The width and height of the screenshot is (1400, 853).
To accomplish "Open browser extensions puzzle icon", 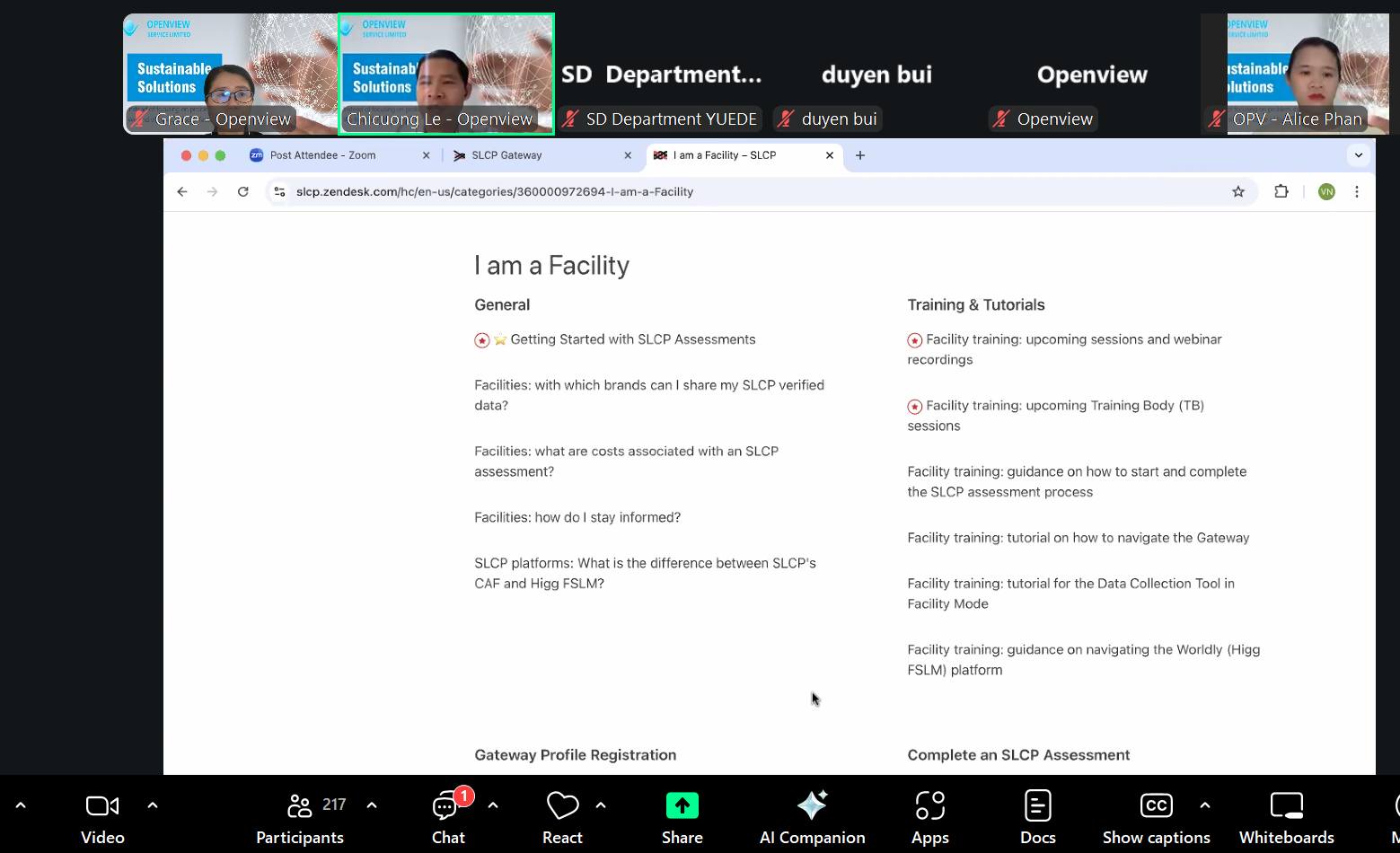I will [1281, 191].
